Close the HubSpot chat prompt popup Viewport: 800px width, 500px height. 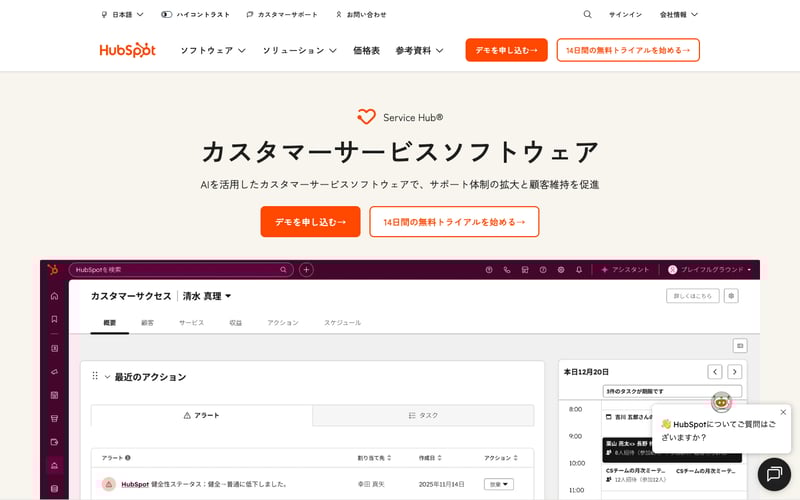point(783,412)
